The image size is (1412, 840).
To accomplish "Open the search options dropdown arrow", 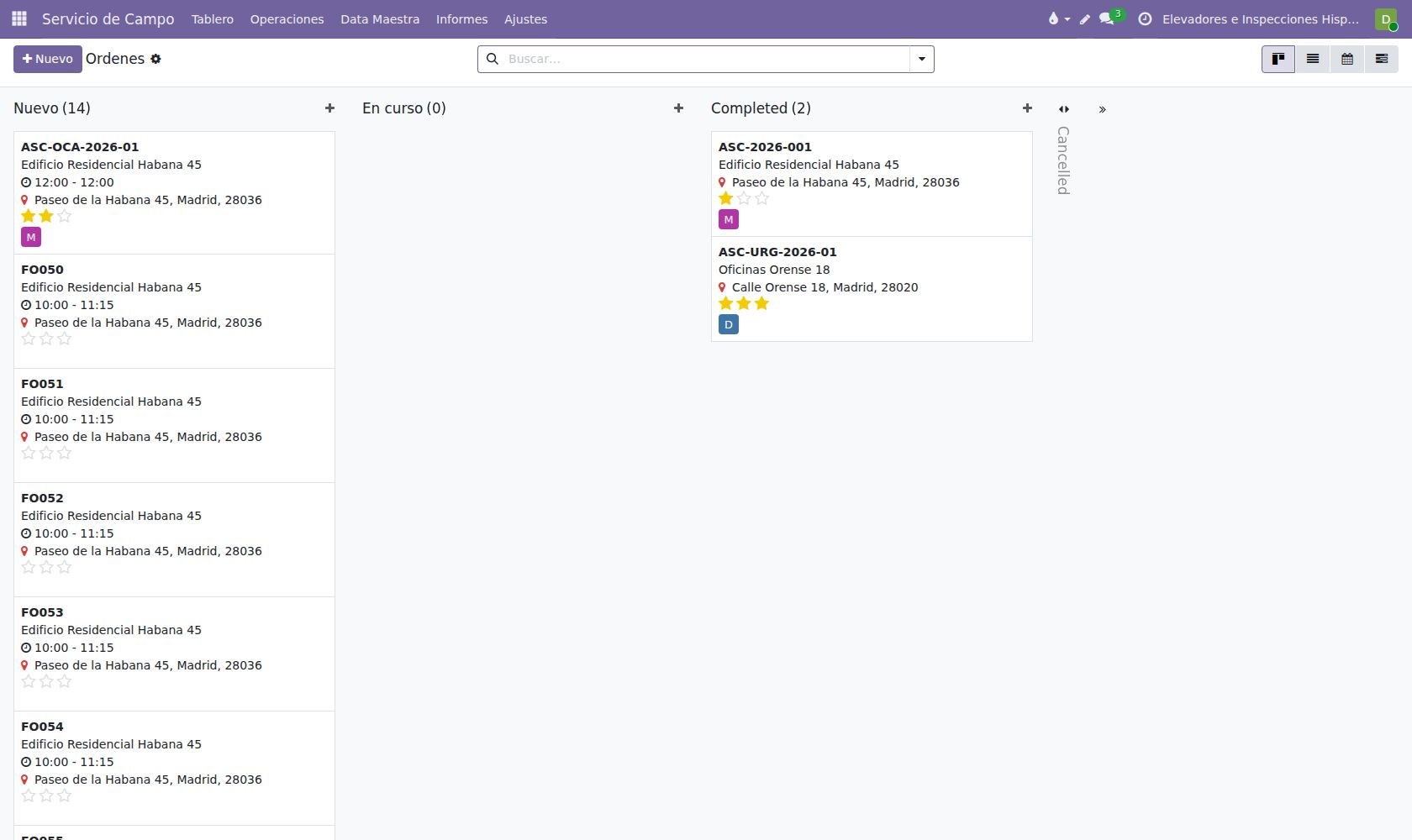I will pos(922,59).
